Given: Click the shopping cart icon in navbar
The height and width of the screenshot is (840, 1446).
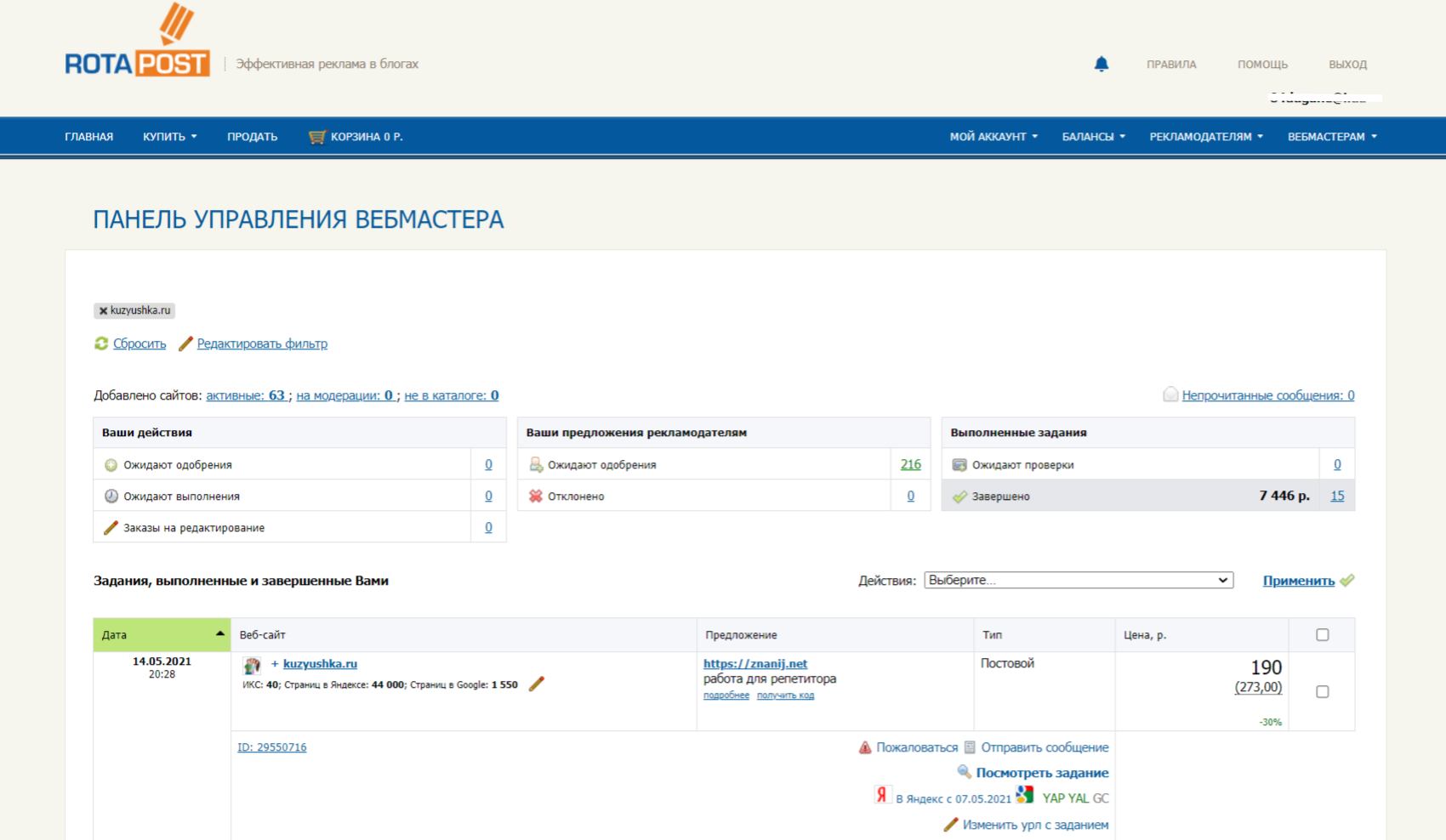Looking at the screenshot, I should point(317,137).
